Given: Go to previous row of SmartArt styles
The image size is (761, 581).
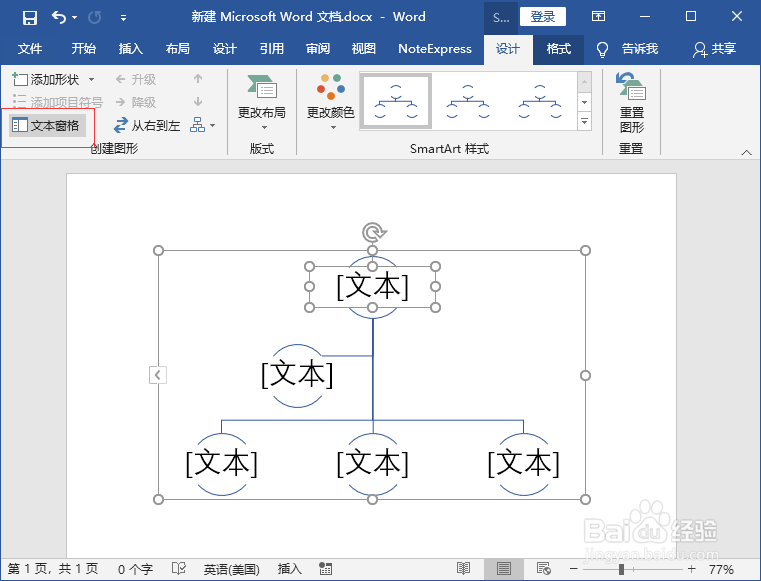Looking at the screenshot, I should 584,82.
